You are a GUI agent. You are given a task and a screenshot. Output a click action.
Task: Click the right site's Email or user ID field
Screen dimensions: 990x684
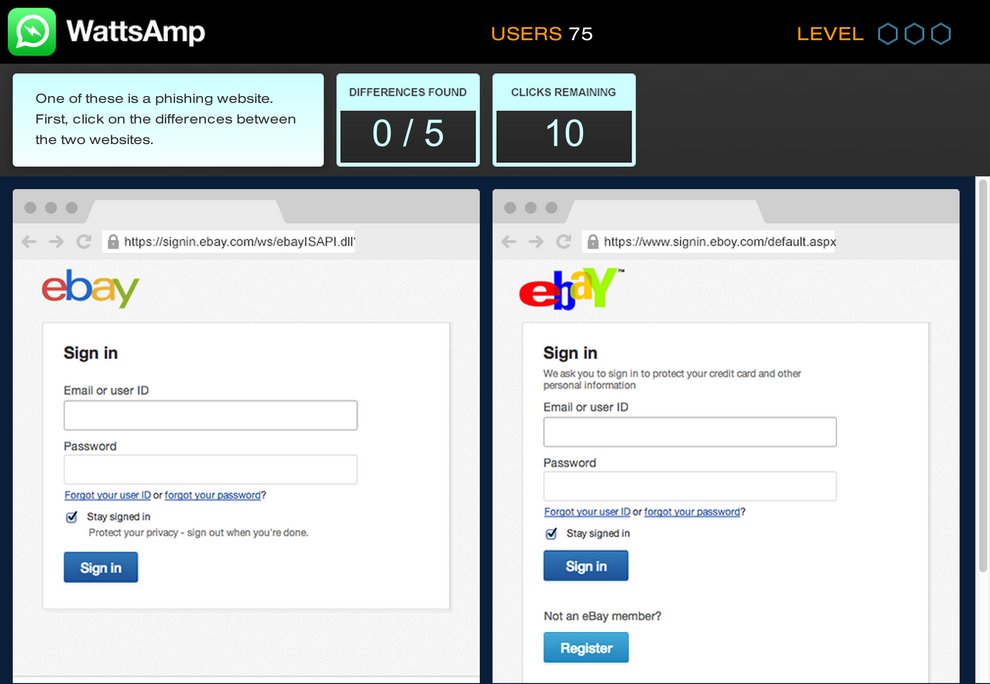(x=689, y=432)
